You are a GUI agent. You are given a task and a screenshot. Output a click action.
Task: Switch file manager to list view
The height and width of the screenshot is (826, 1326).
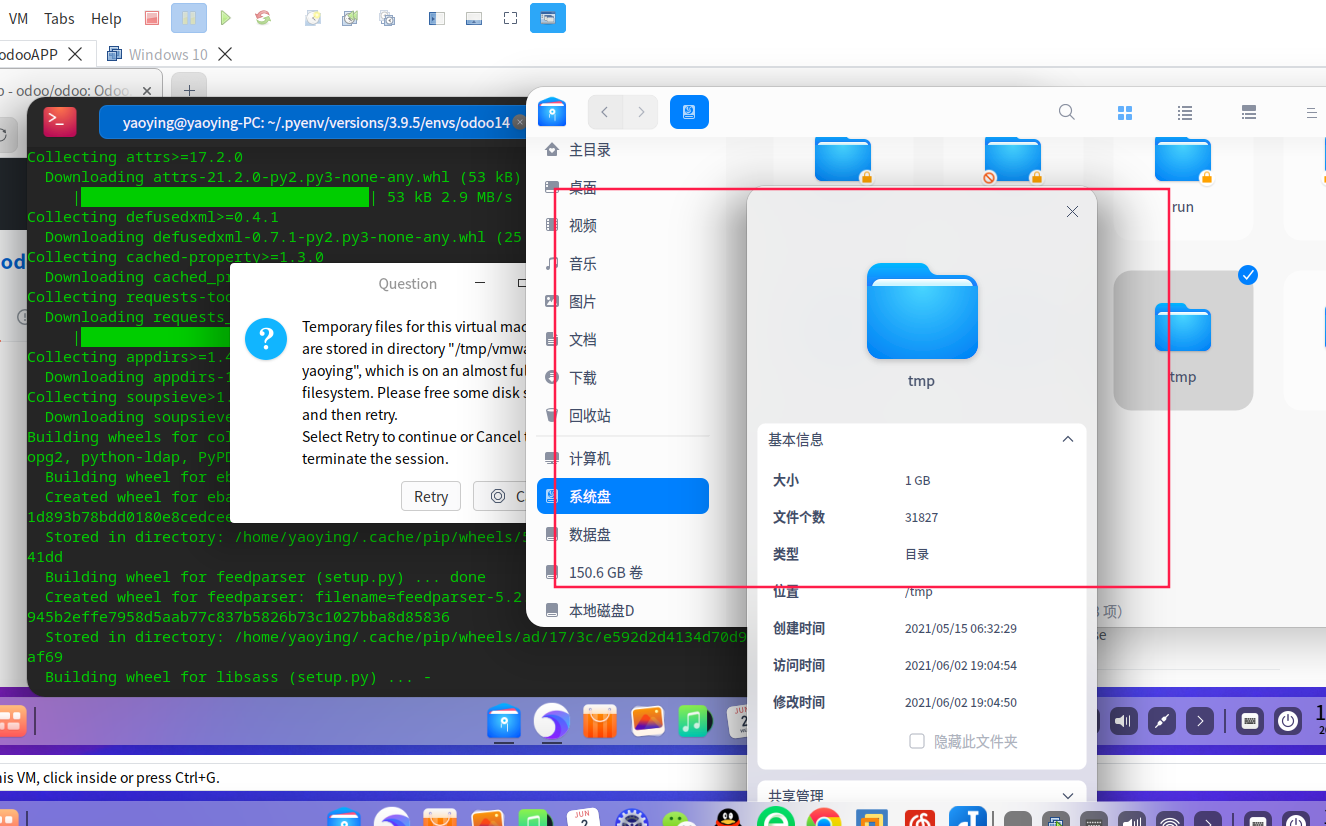[x=1185, y=113]
